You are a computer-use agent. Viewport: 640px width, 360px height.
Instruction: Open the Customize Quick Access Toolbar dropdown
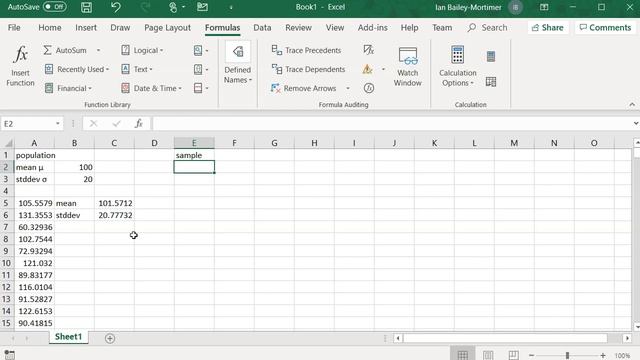point(231,7)
